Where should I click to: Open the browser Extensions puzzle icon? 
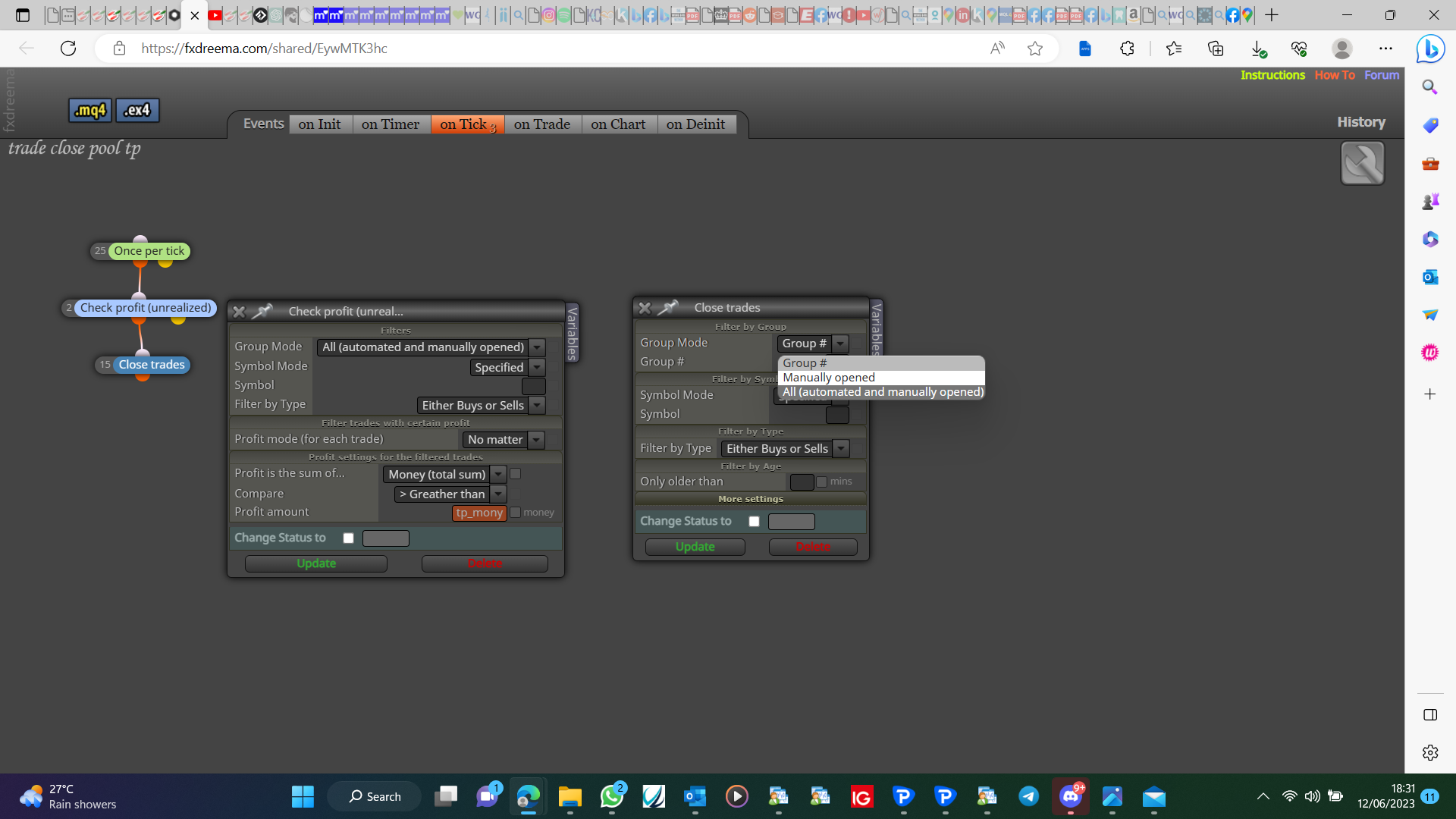[x=1127, y=49]
